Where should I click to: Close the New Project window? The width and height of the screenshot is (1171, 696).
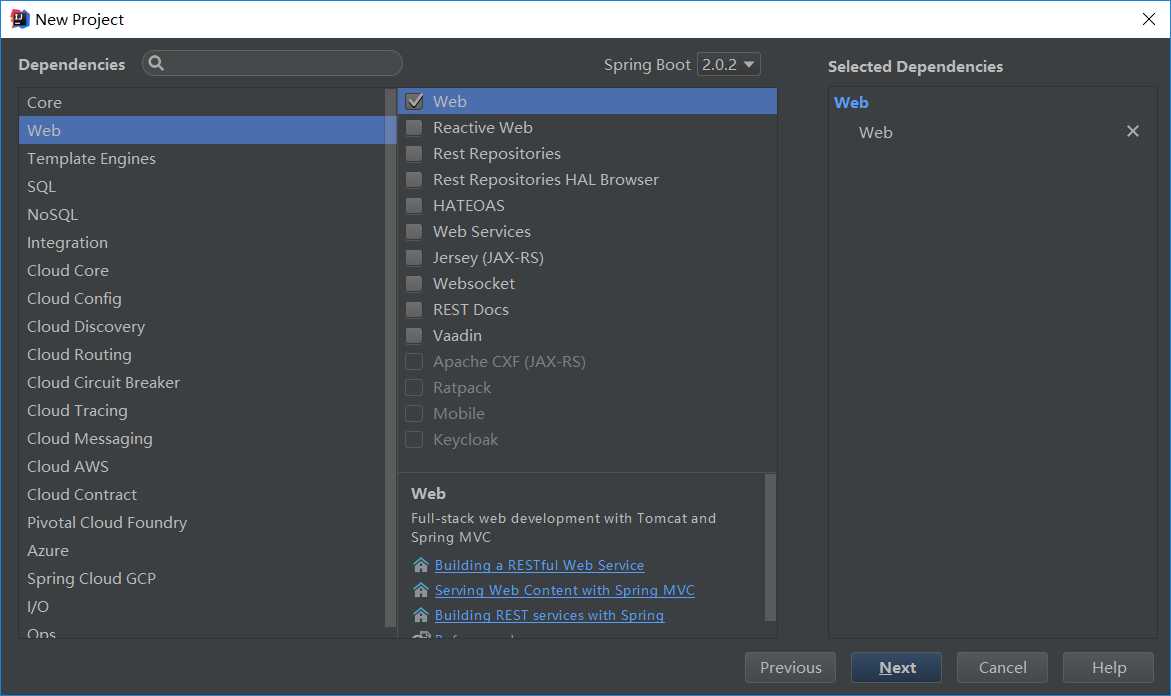tap(1149, 19)
